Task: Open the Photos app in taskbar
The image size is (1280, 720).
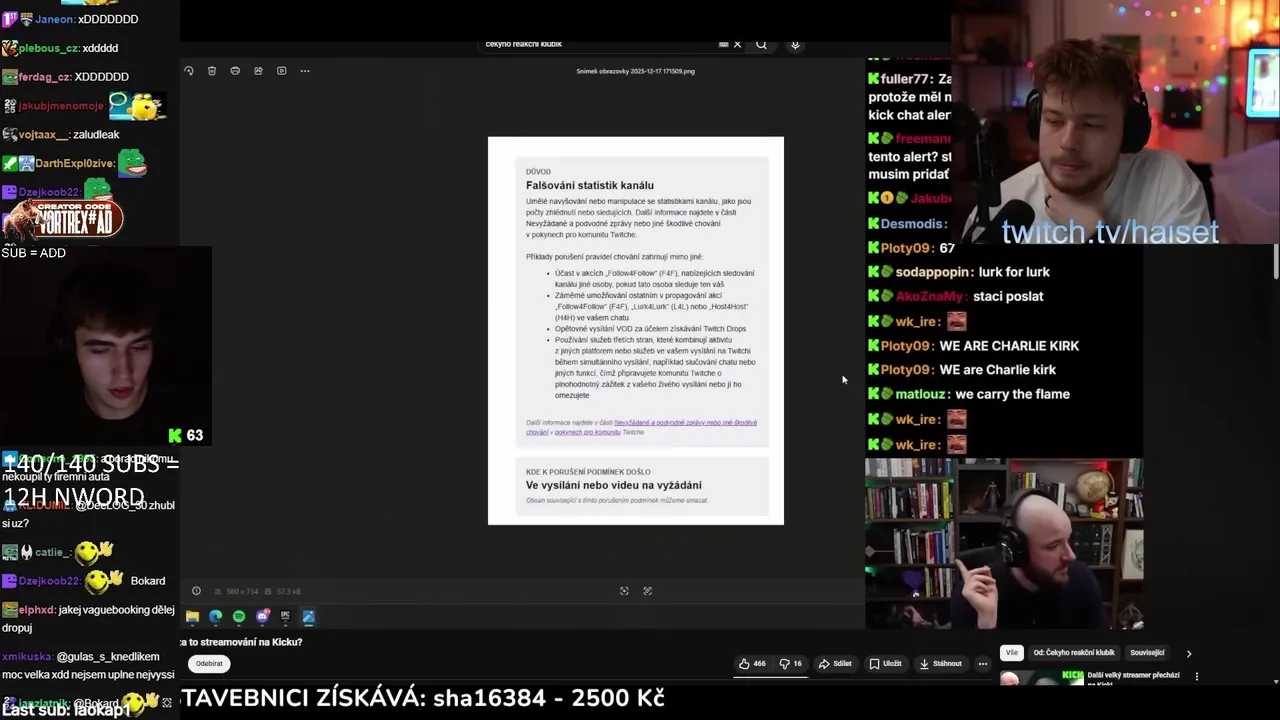Action: coord(308,617)
